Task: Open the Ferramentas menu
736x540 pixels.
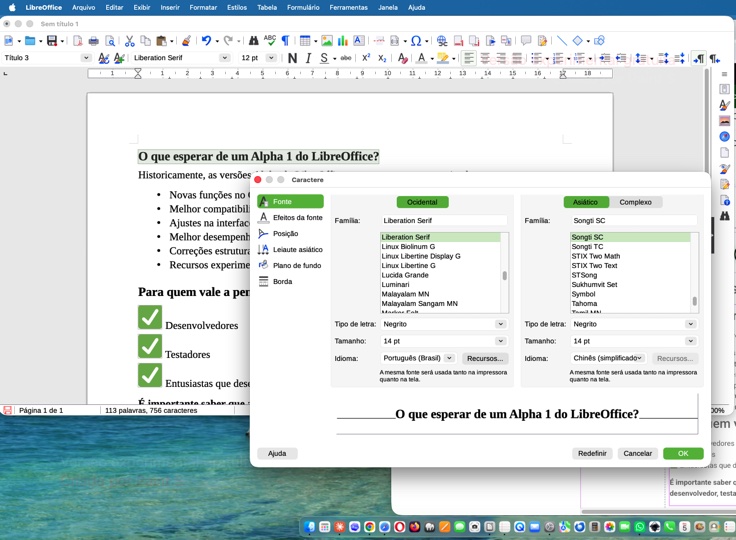Action: click(348, 8)
